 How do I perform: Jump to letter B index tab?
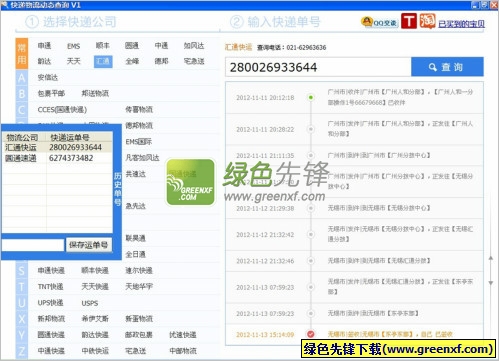pyautogui.click(x=22, y=94)
